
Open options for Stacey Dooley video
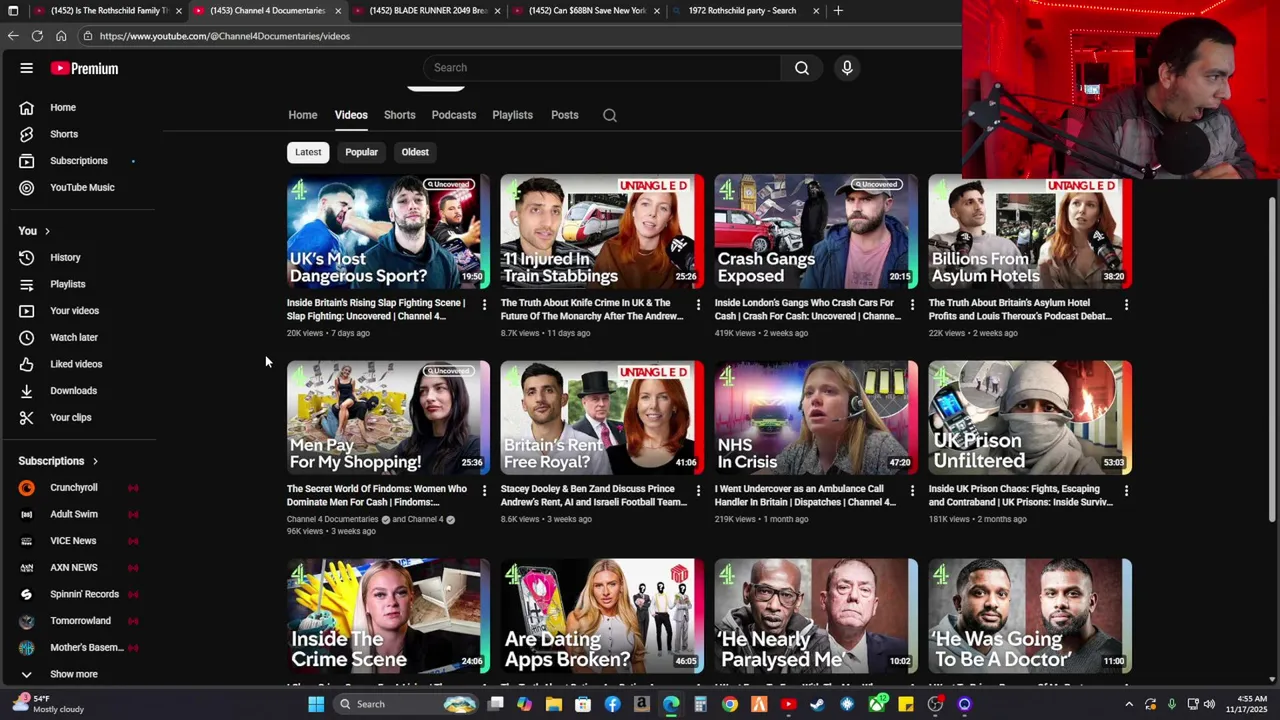tap(698, 490)
